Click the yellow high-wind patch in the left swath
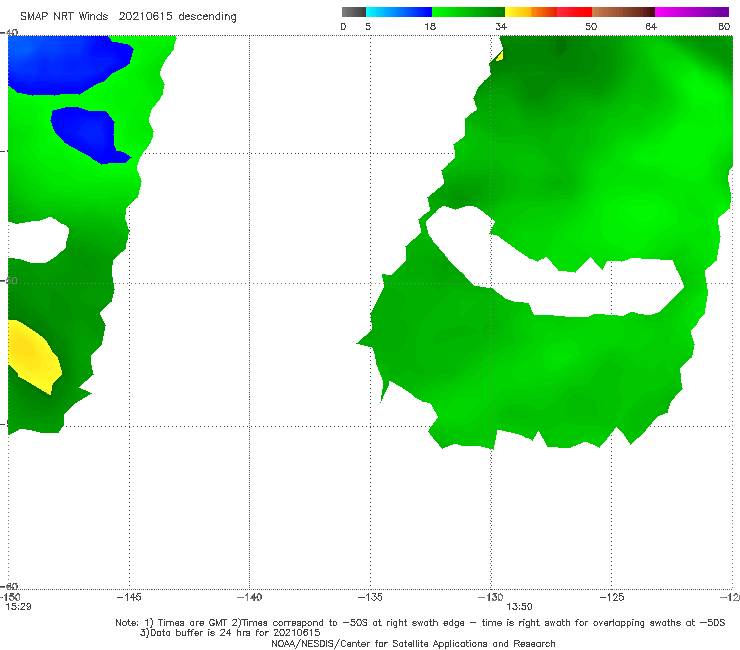 point(33,355)
